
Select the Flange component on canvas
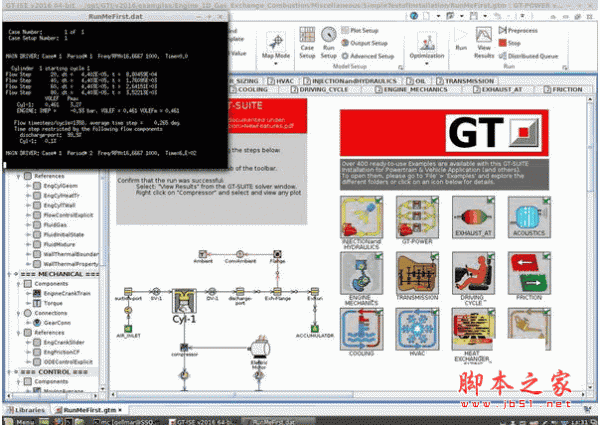tap(277, 254)
